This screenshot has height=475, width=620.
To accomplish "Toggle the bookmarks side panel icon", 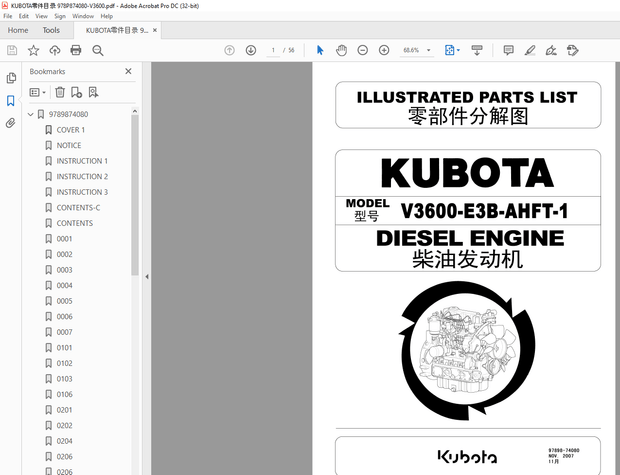I will coord(11,100).
